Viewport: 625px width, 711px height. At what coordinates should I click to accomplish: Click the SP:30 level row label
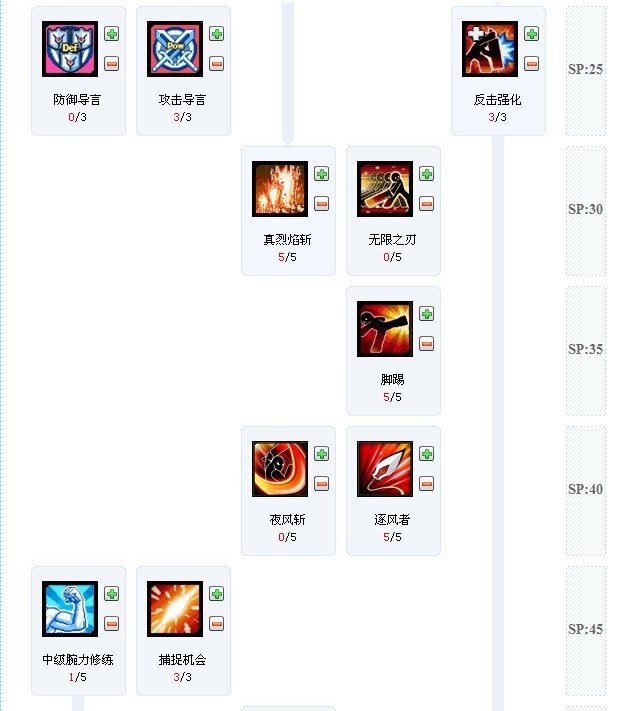[585, 209]
